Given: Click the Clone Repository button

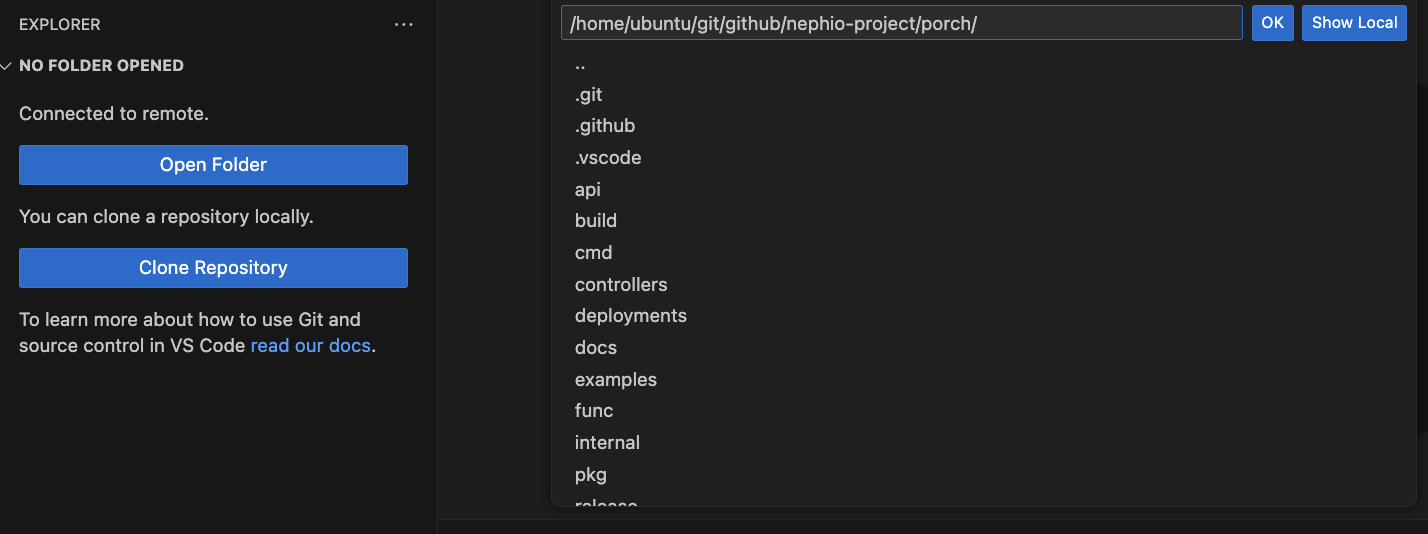Looking at the screenshot, I should (x=213, y=268).
